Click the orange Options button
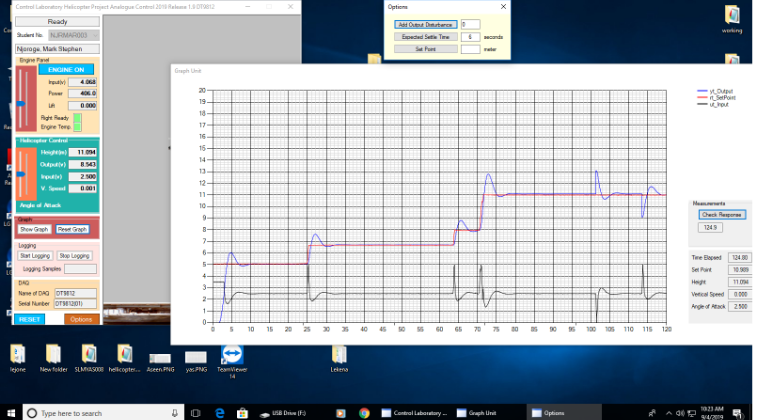758x420 pixels. pos(81,319)
